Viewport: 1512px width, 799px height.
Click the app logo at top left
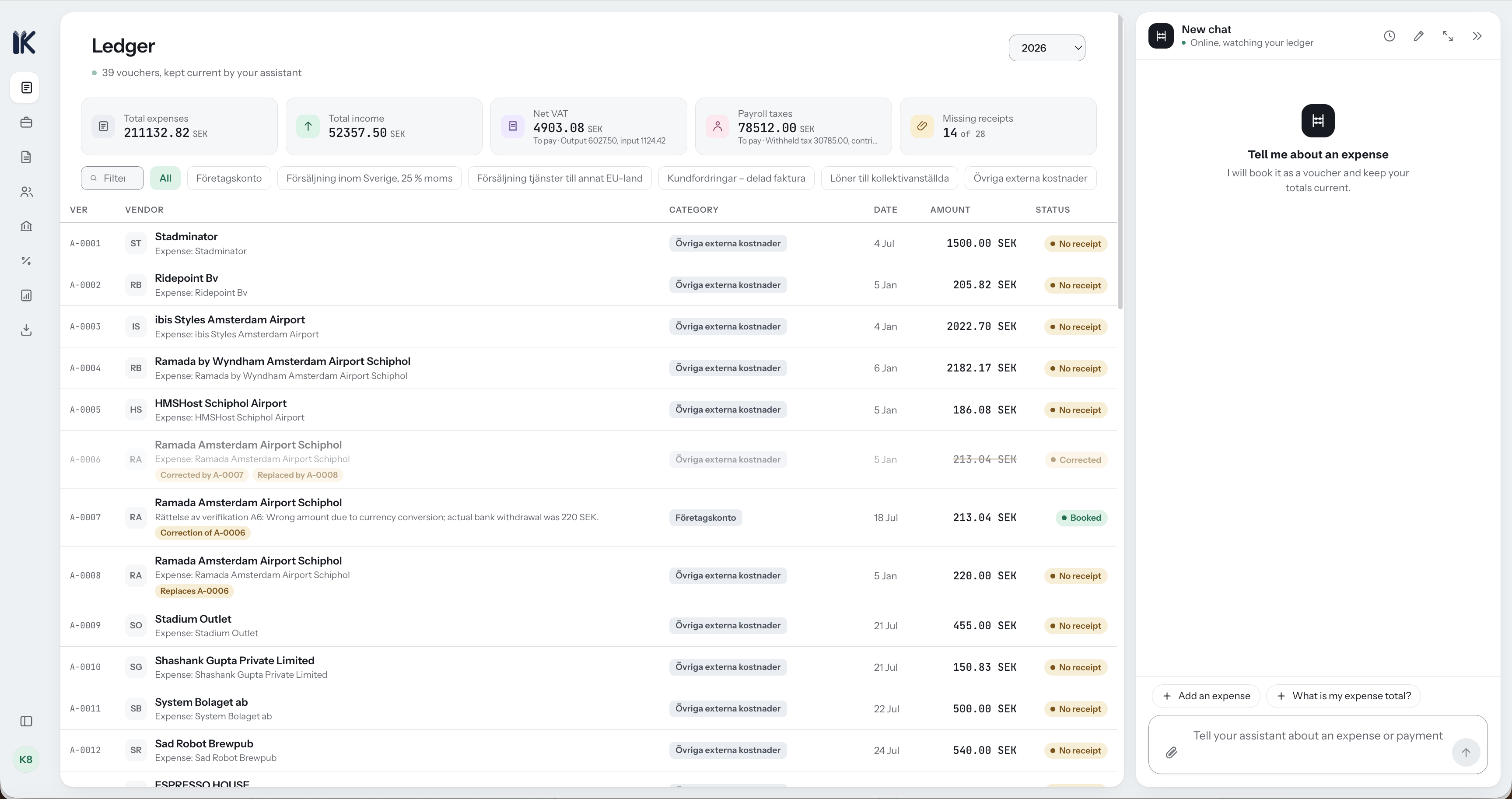[x=24, y=42]
